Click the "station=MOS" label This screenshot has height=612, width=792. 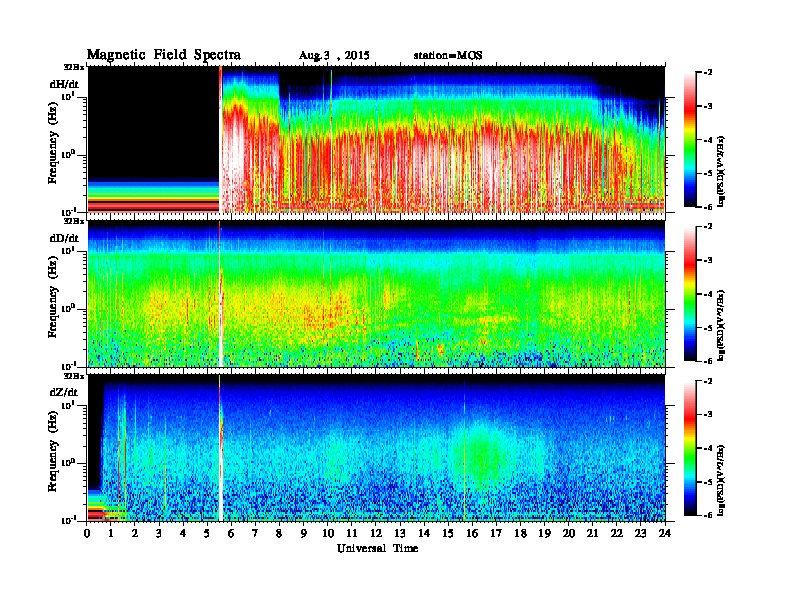coord(448,55)
